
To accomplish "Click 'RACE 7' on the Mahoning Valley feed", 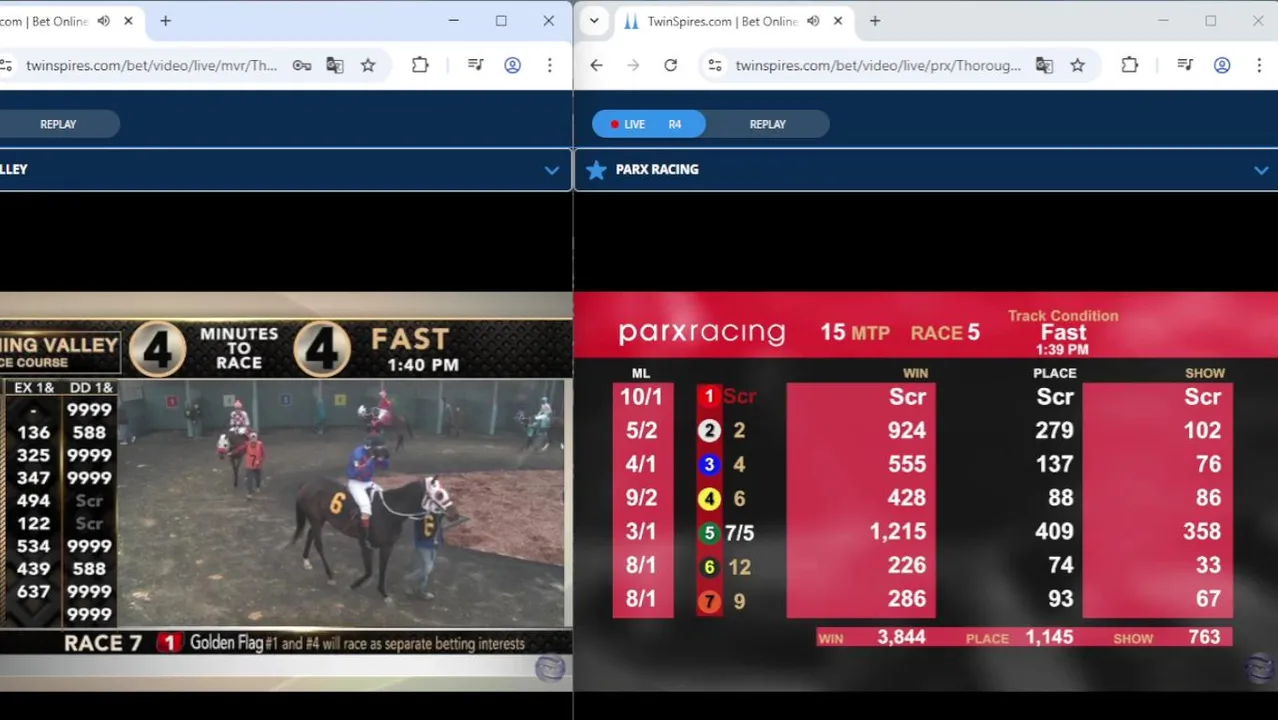I will click(103, 643).
